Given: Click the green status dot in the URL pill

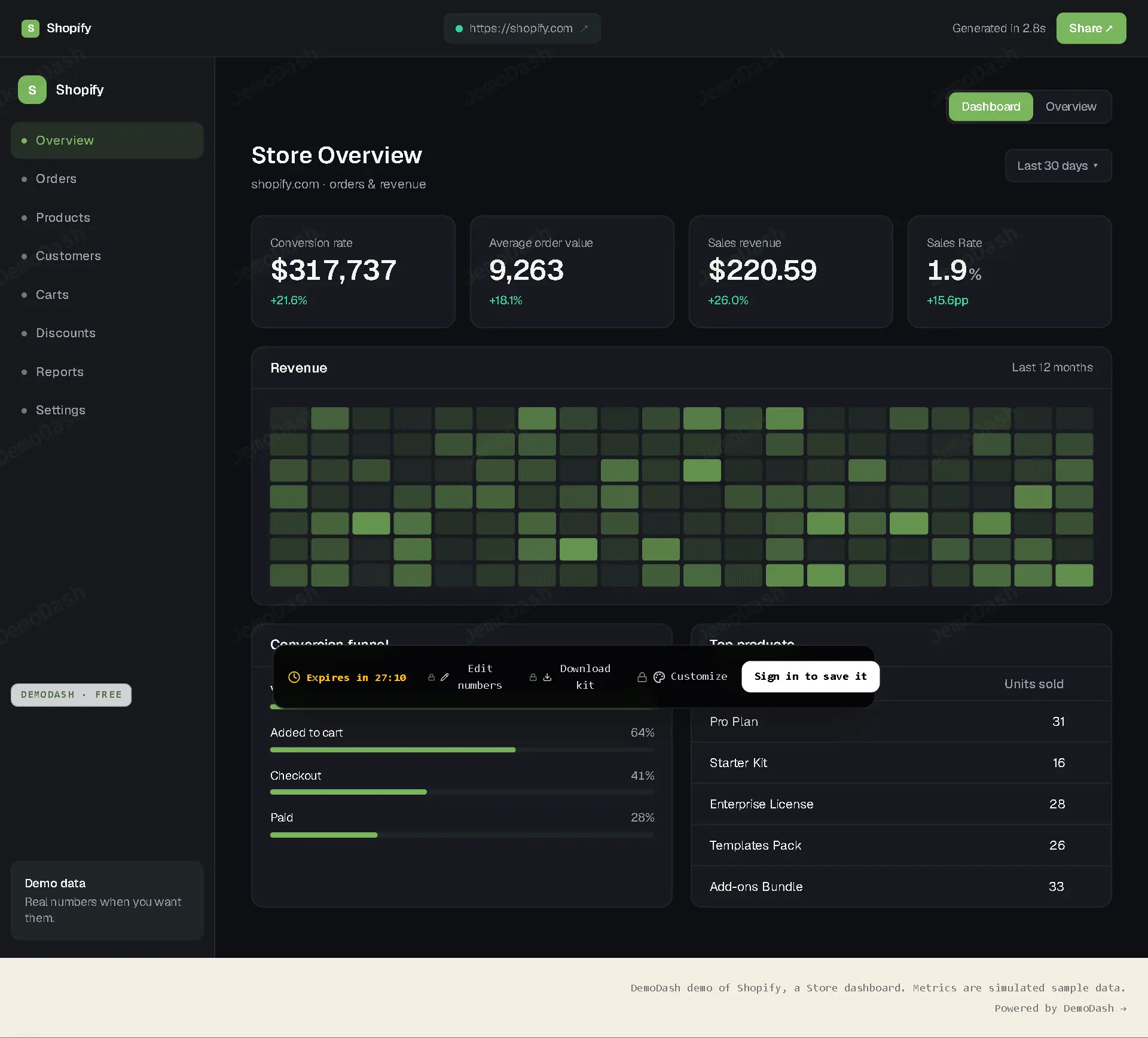Looking at the screenshot, I should [x=459, y=28].
